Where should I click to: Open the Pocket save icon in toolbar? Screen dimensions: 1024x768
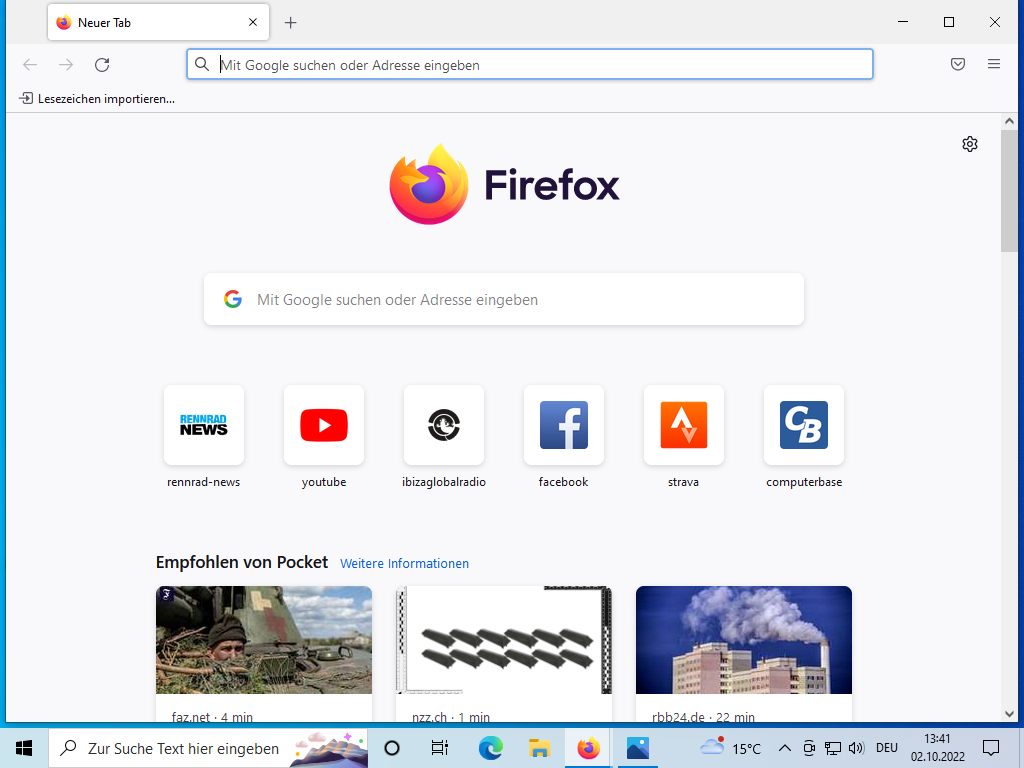(957, 64)
